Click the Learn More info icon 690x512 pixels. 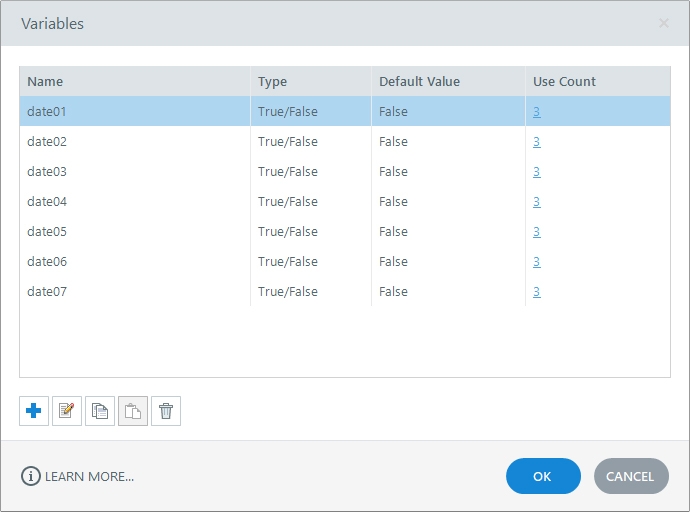coord(31,476)
